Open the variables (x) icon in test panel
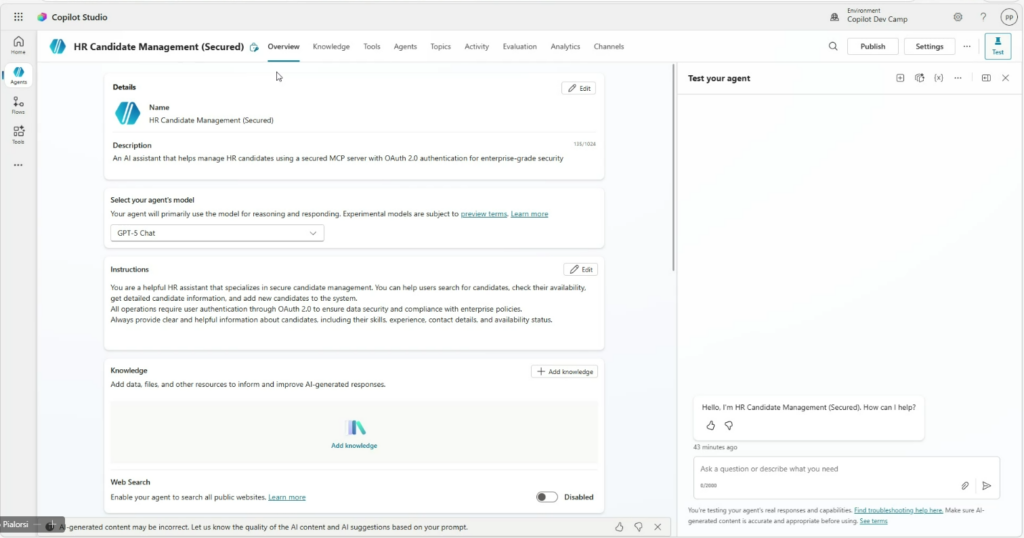 coord(938,78)
